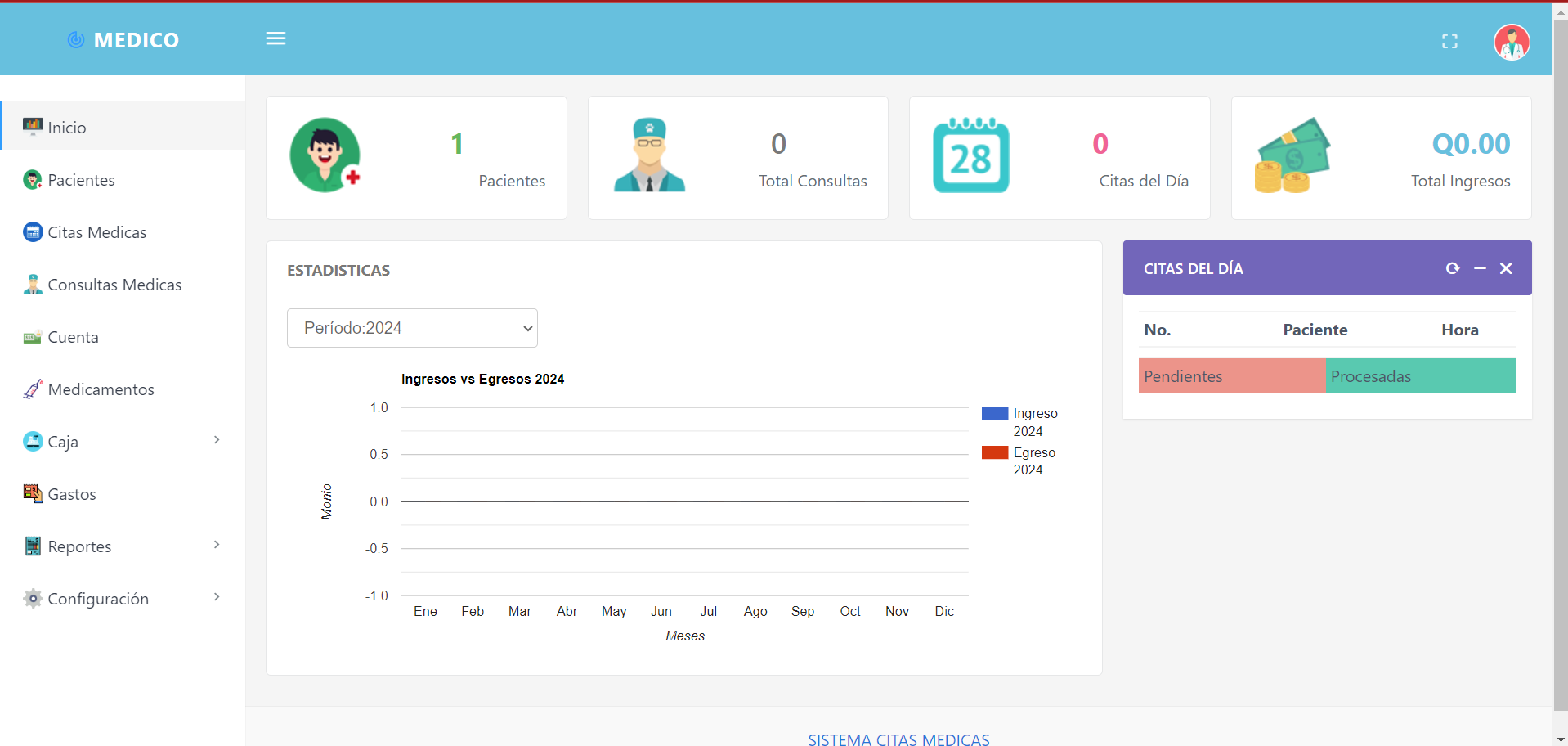Open Citas Medicas from the sidebar
Image resolution: width=1568 pixels, height=746 pixels.
coord(96,232)
